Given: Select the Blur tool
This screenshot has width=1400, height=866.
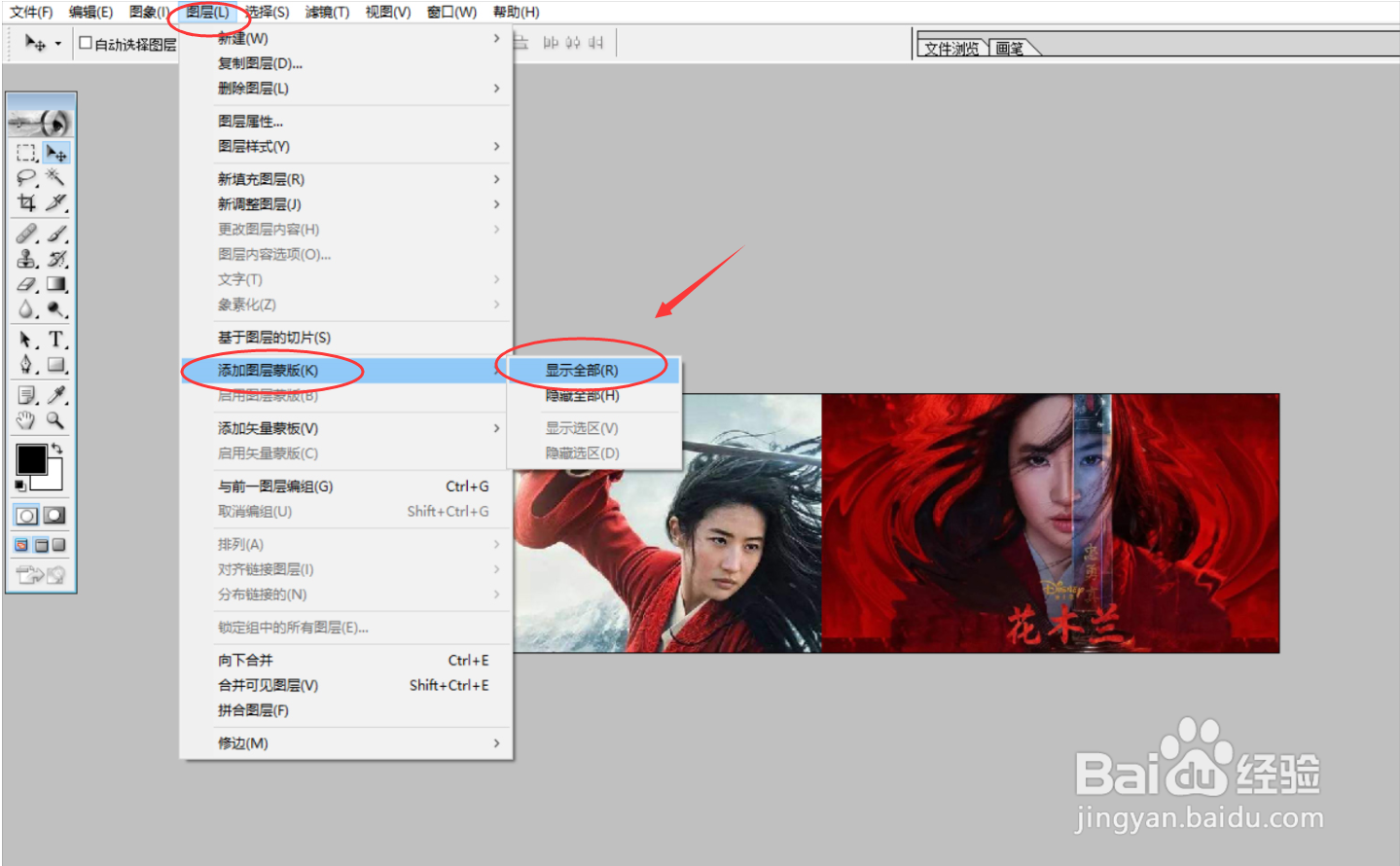Looking at the screenshot, I should coord(26,309).
